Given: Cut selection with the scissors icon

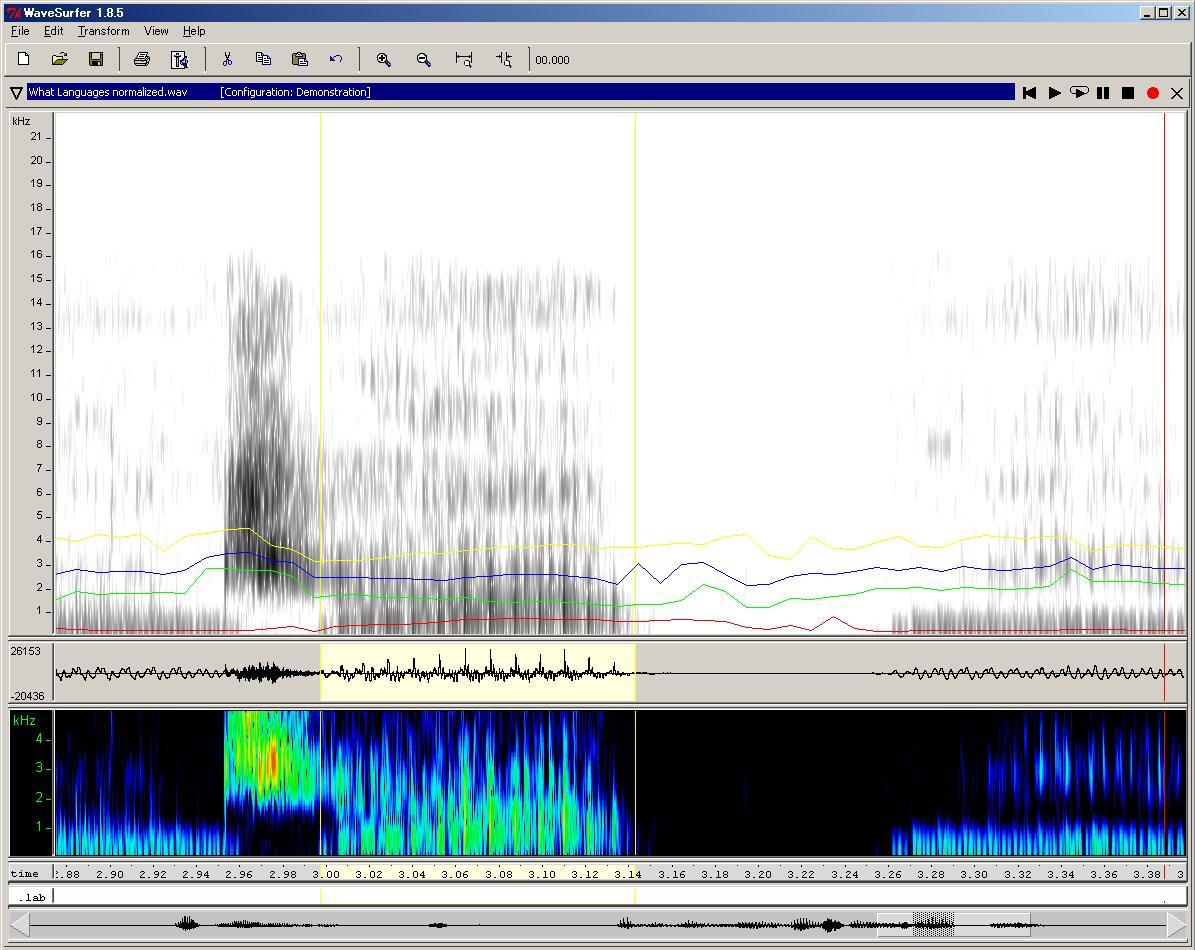Looking at the screenshot, I should tap(227, 60).
